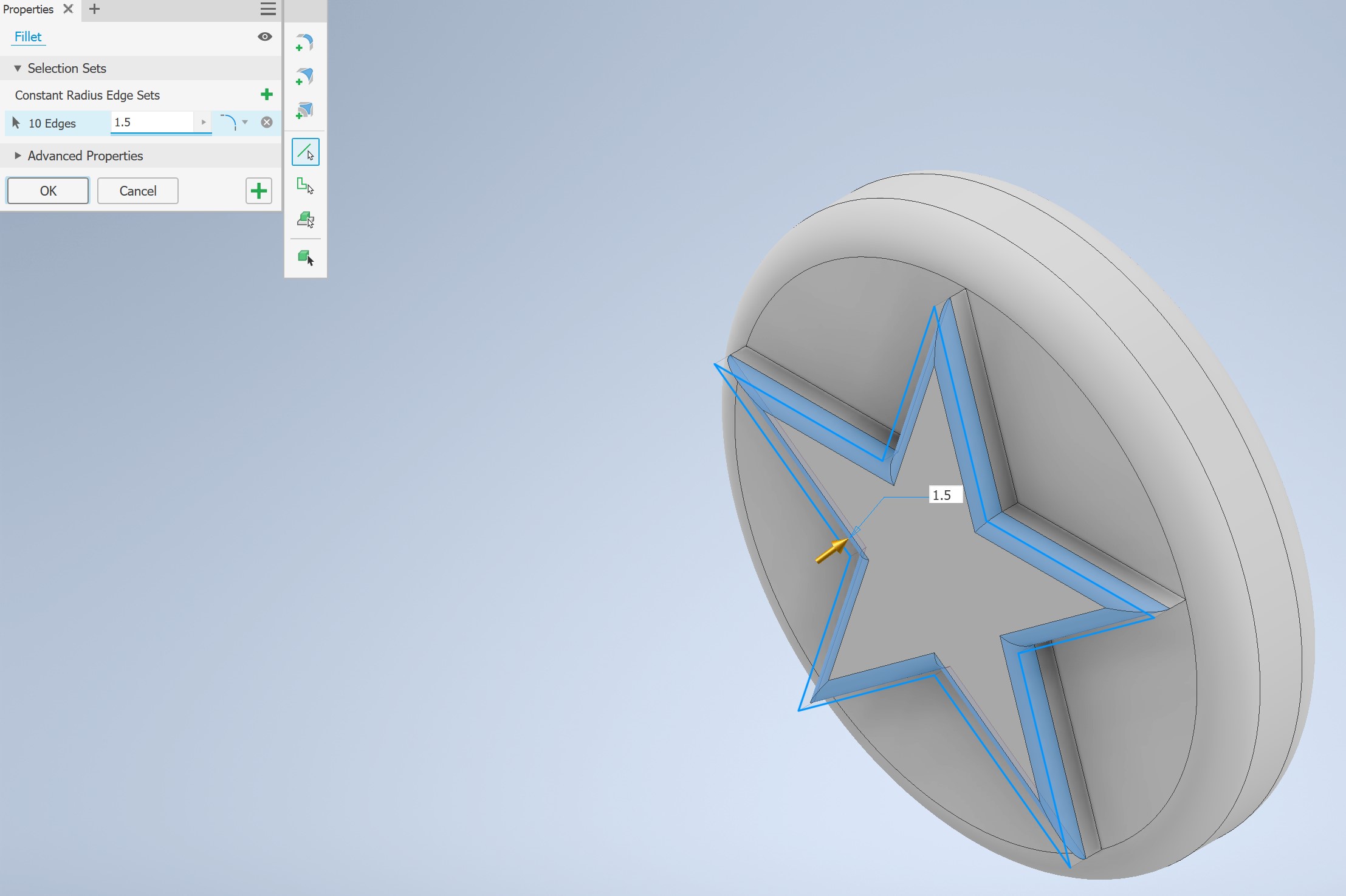The height and width of the screenshot is (896, 1346).
Task: Select the Add face fillet icon
Action: pyautogui.click(x=304, y=77)
